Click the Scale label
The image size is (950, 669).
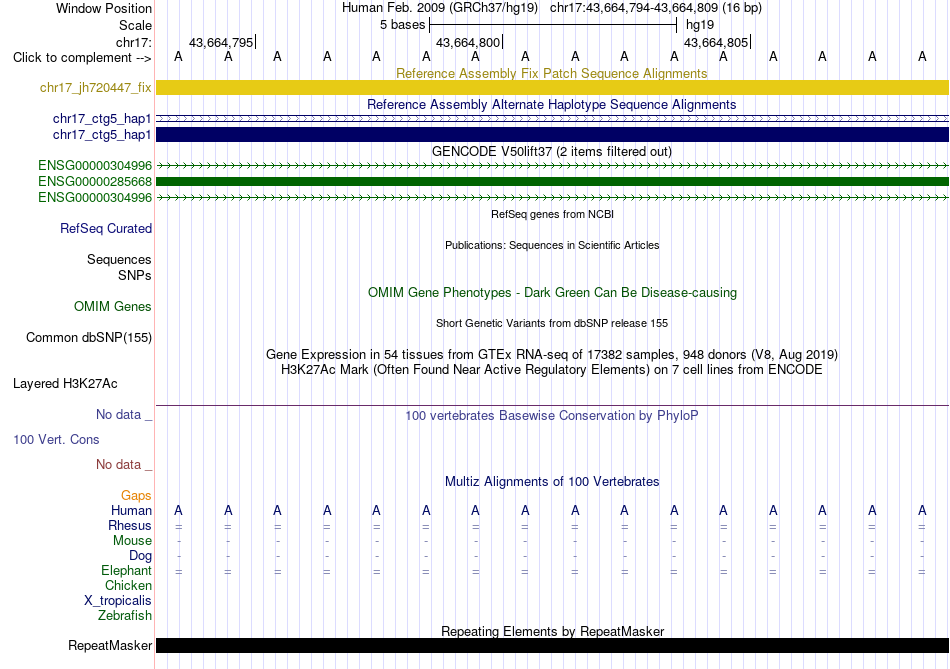[135, 25]
